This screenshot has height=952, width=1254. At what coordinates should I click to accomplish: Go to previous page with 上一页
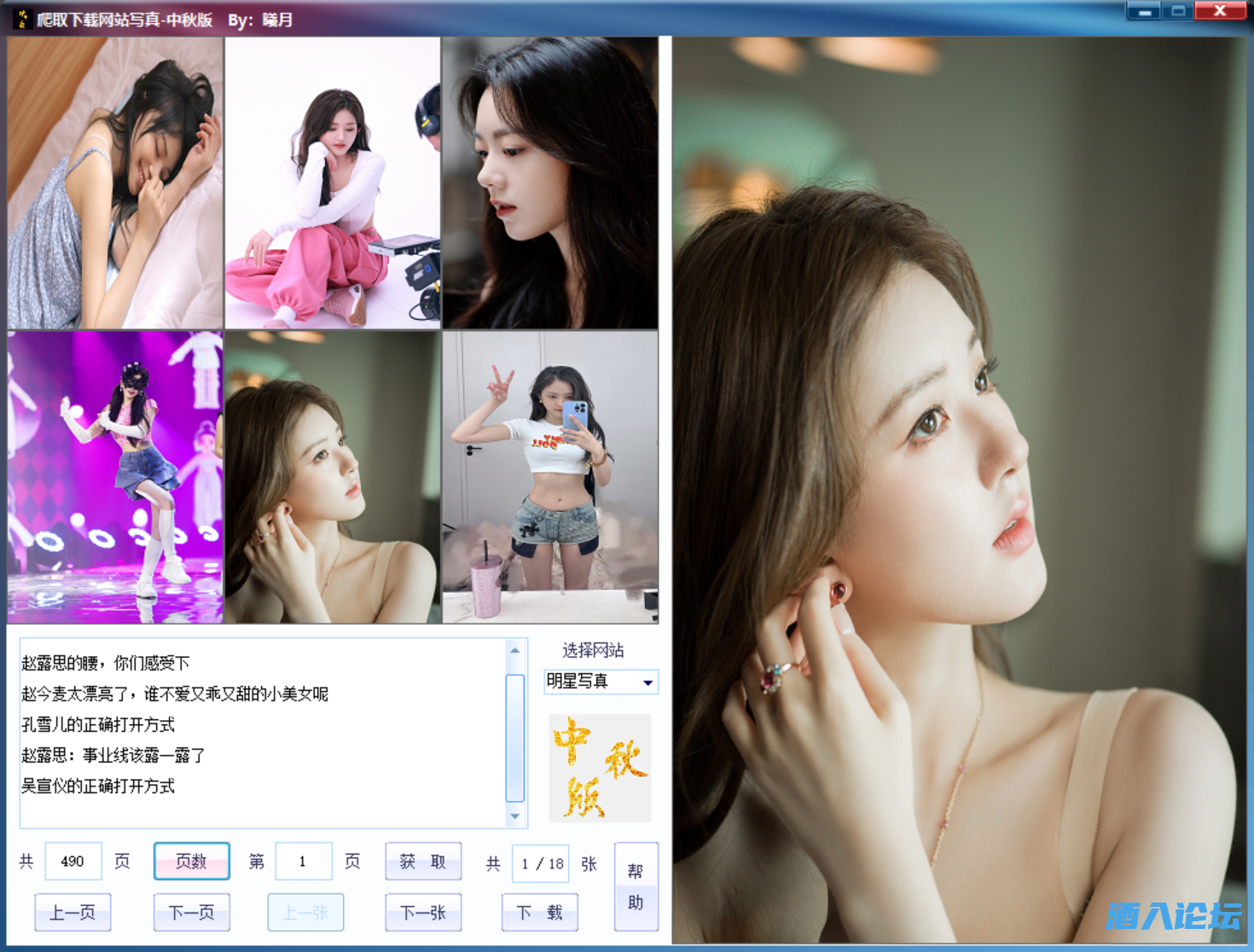[x=73, y=913]
